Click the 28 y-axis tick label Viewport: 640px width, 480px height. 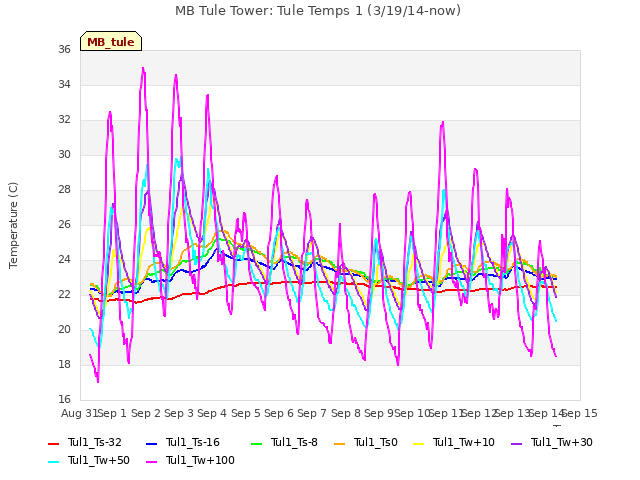point(64,190)
